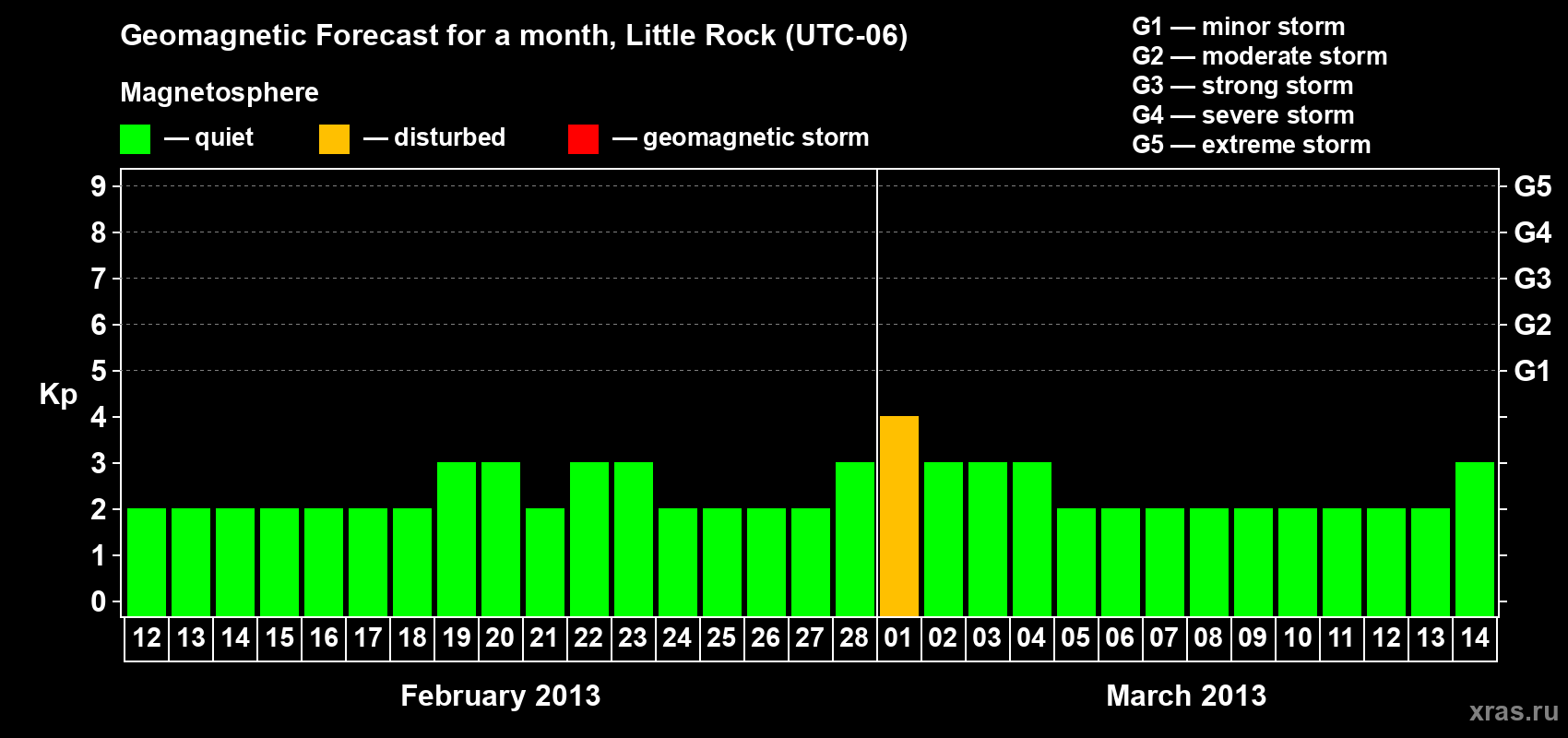Select the last bar for March 14
The width and height of the screenshot is (1568, 738).
[x=1475, y=539]
